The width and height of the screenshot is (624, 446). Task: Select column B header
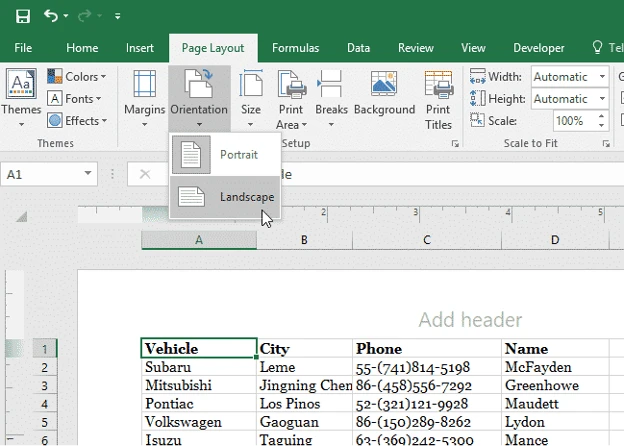pyautogui.click(x=304, y=240)
